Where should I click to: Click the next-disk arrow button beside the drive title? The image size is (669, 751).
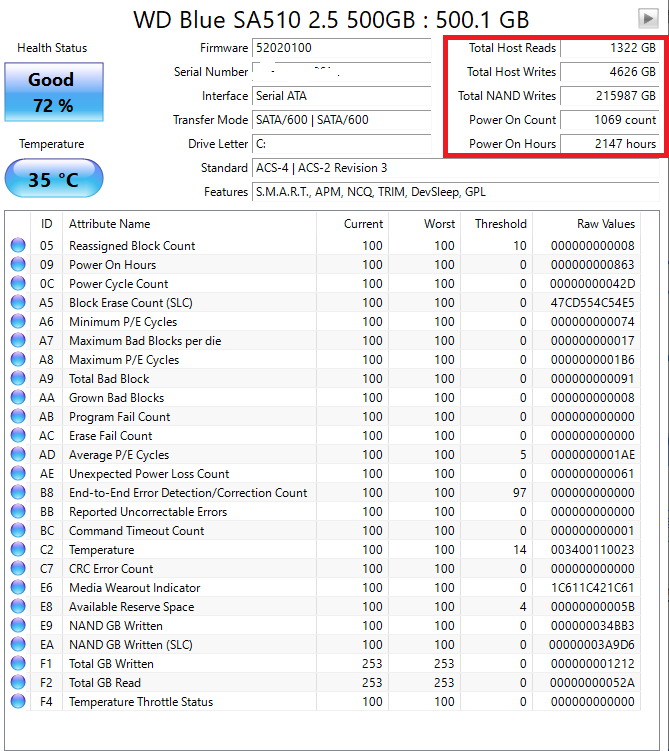coord(648,19)
